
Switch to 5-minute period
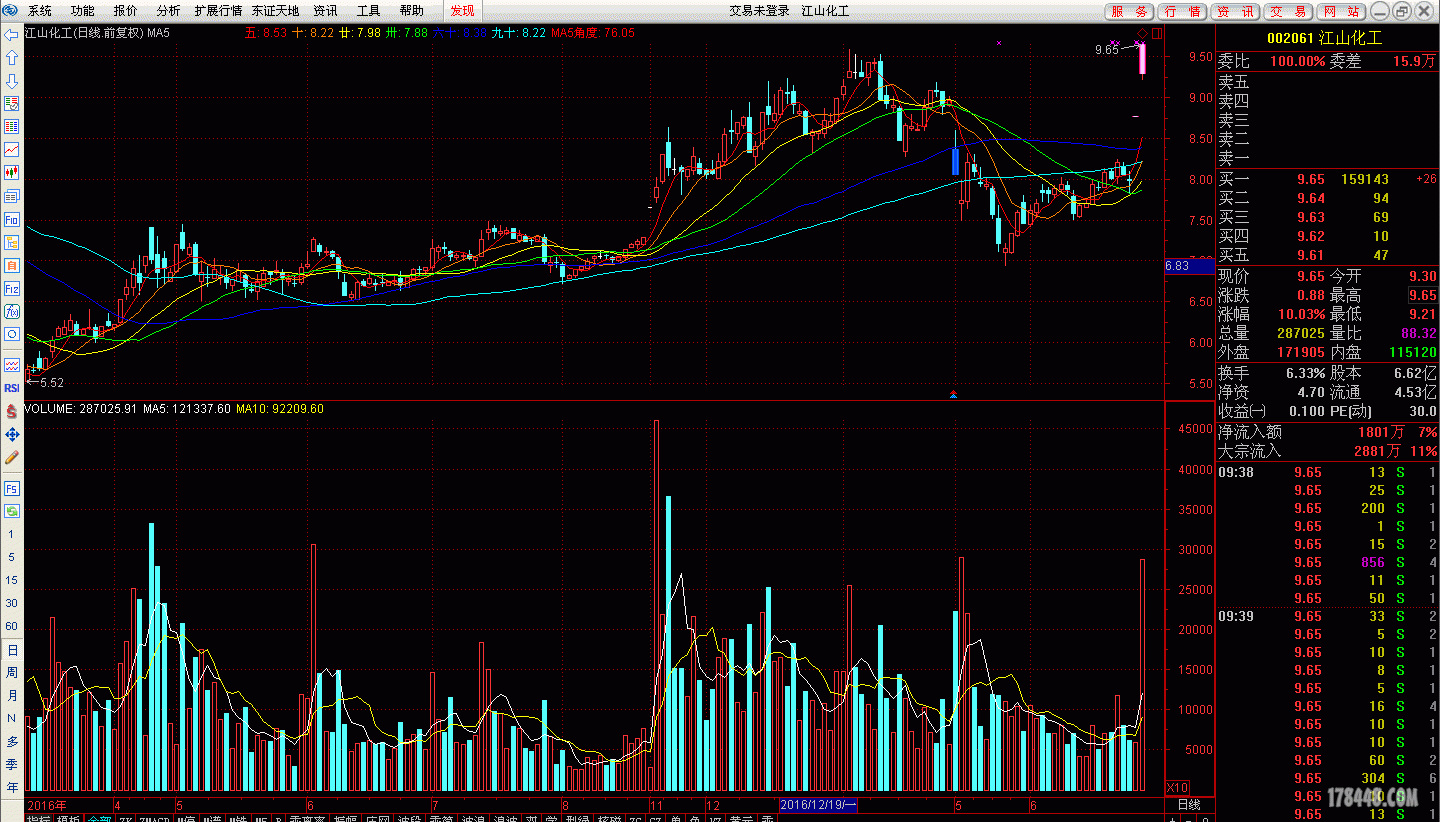coord(12,558)
